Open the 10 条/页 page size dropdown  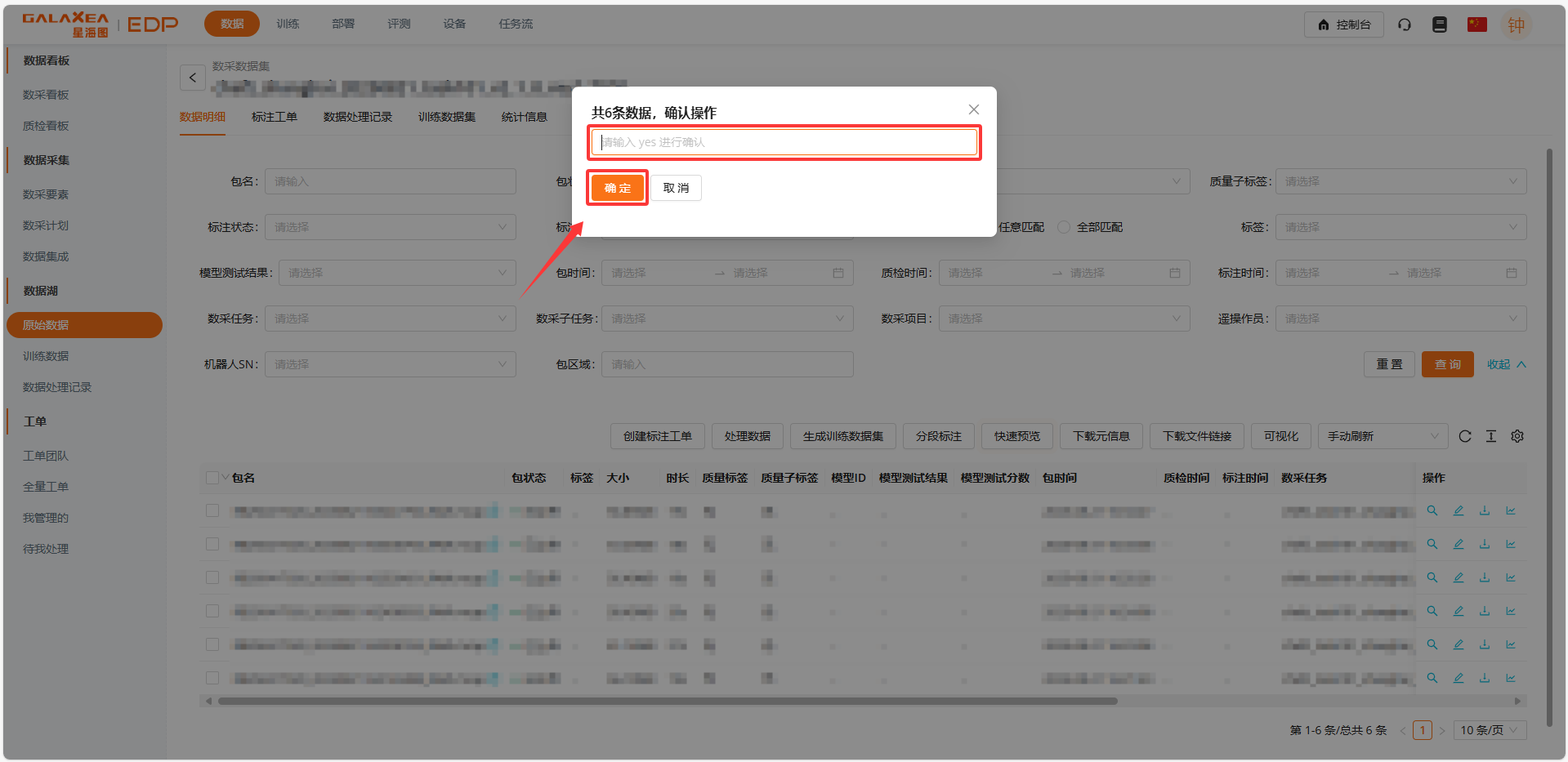[1490, 730]
